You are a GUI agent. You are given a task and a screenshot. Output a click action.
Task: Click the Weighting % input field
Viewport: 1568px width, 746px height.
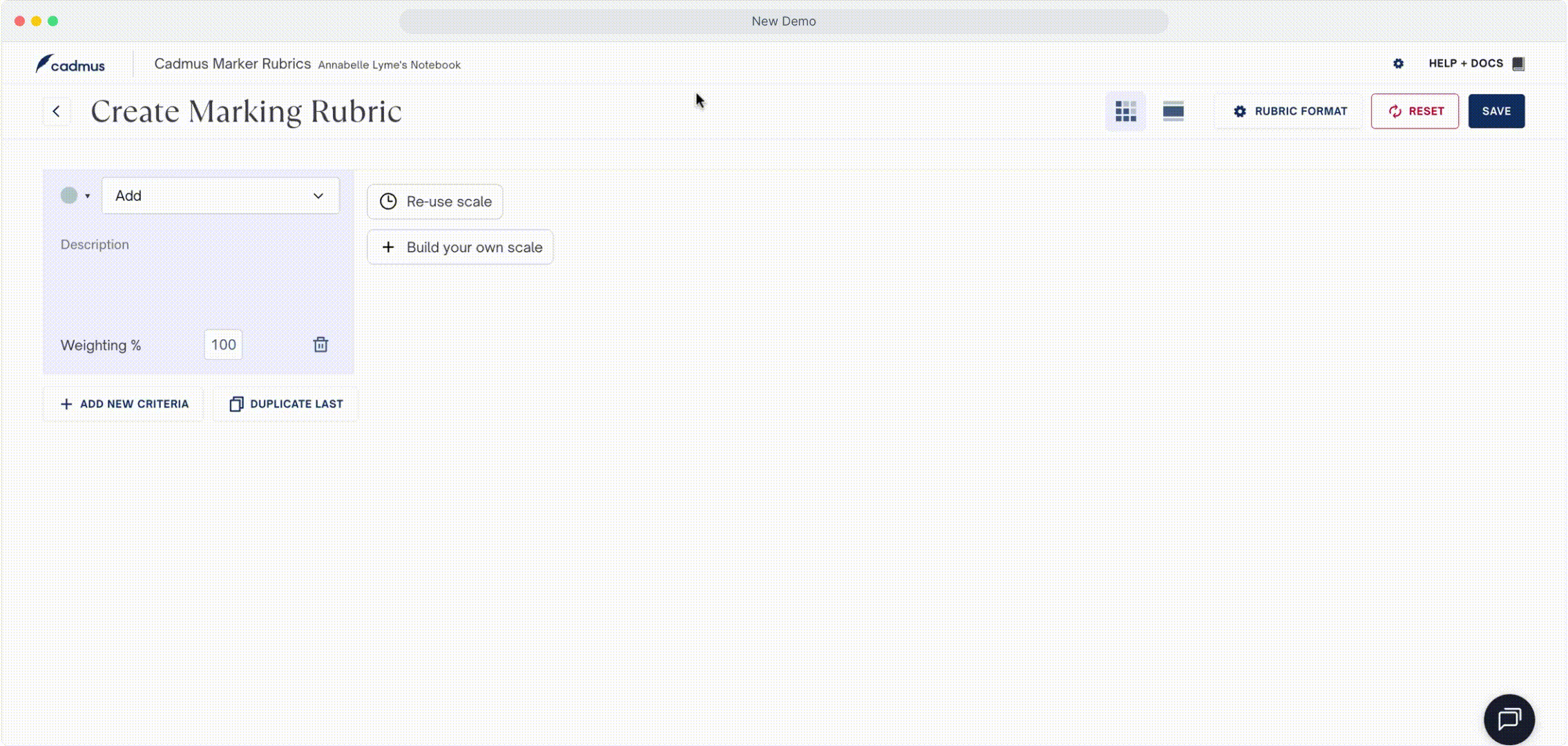pyautogui.click(x=223, y=345)
